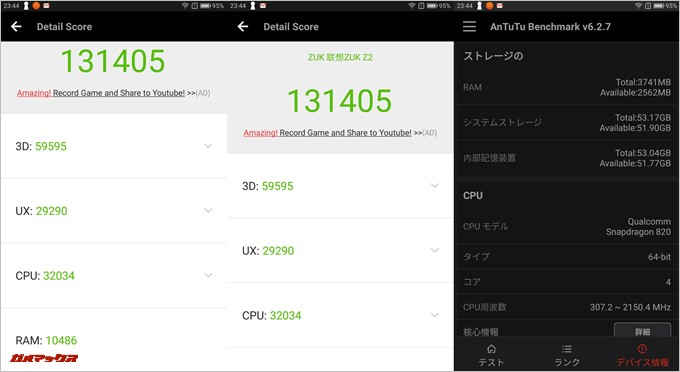Viewport: 680px width, 372px height.
Task: Go back from middle Detail Score screen
Action: [243, 26]
